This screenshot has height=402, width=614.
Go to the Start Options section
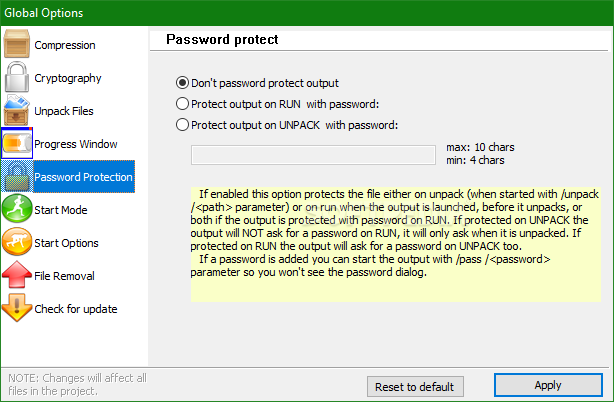[x=66, y=243]
